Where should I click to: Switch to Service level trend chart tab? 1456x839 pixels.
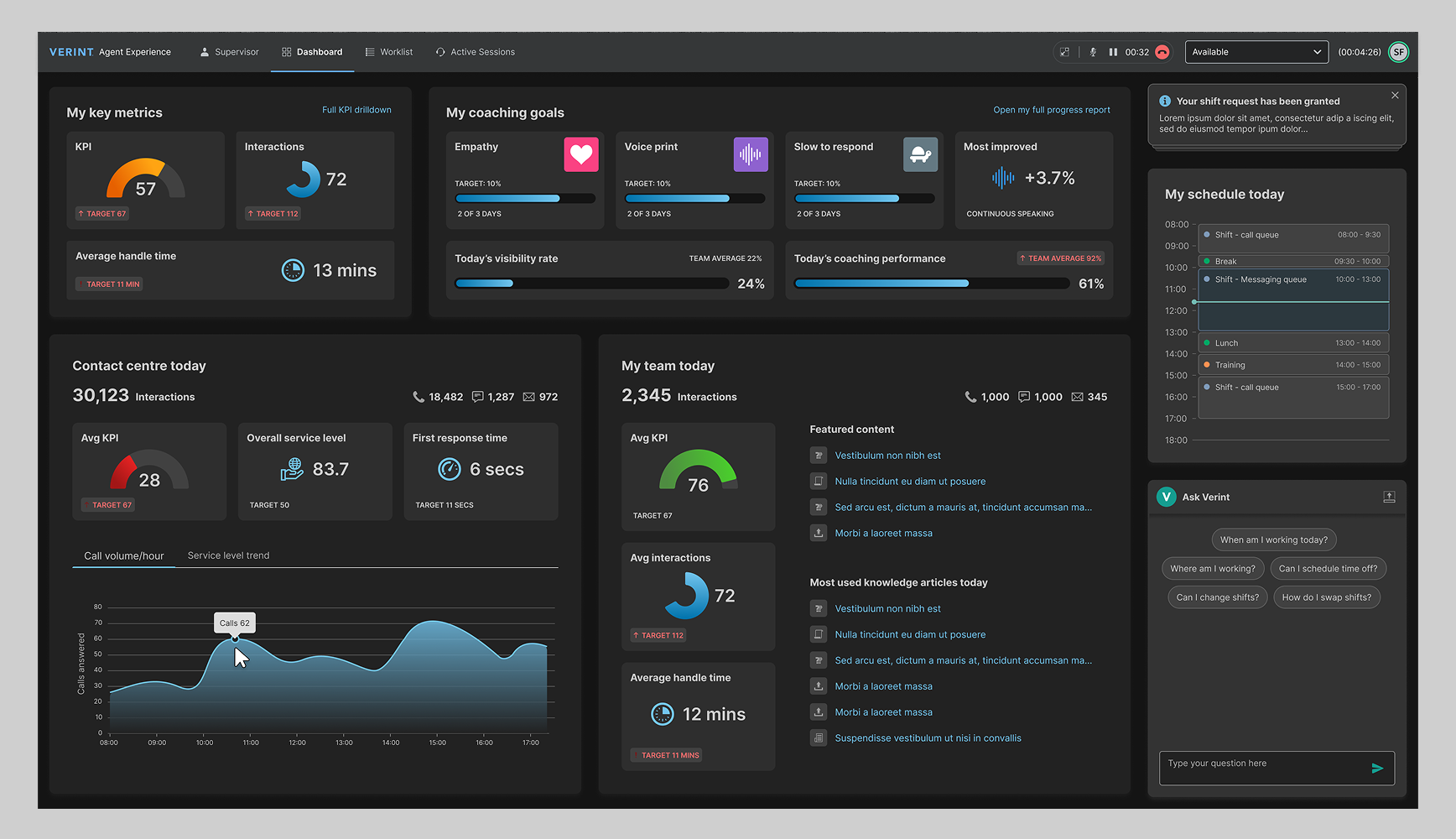pyautogui.click(x=228, y=555)
